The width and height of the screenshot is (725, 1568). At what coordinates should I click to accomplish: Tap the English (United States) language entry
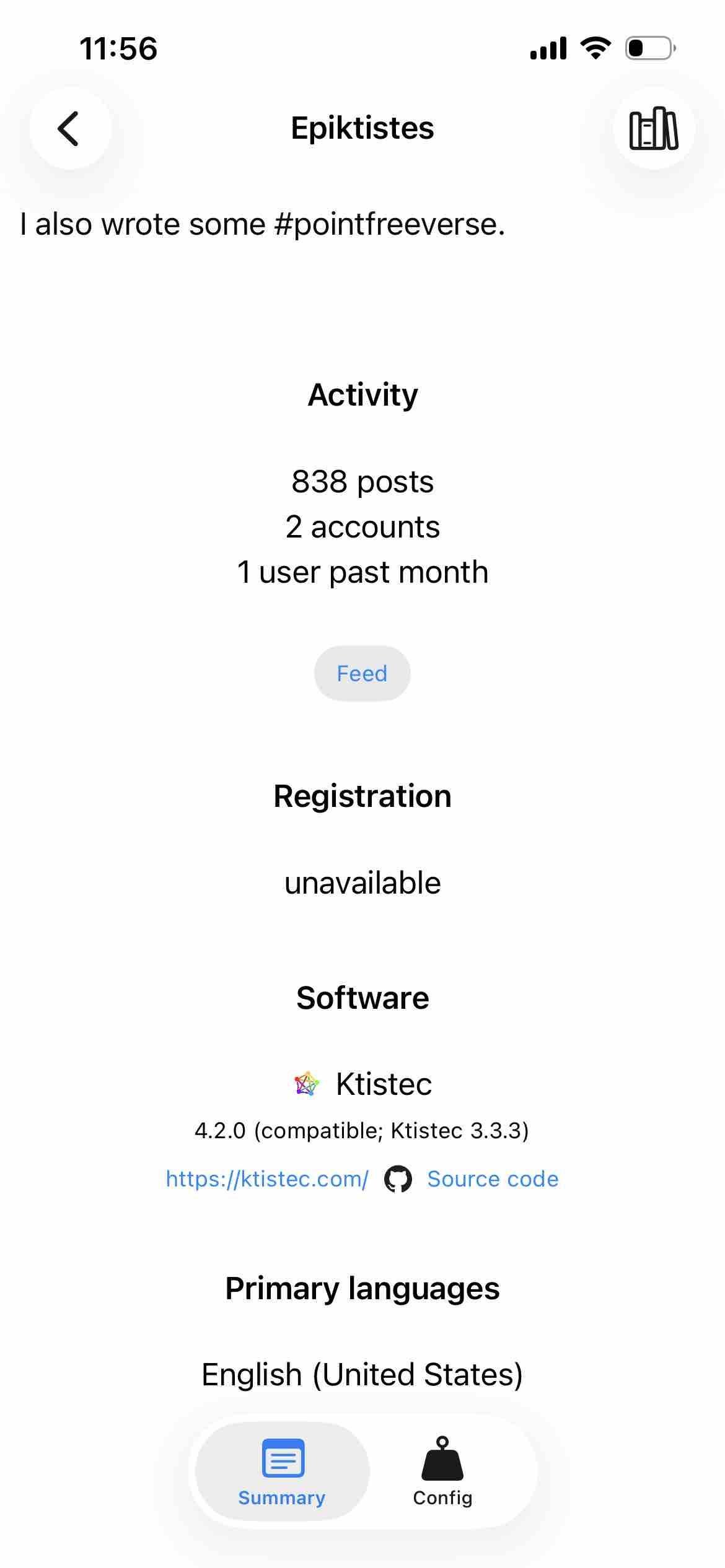click(362, 1375)
